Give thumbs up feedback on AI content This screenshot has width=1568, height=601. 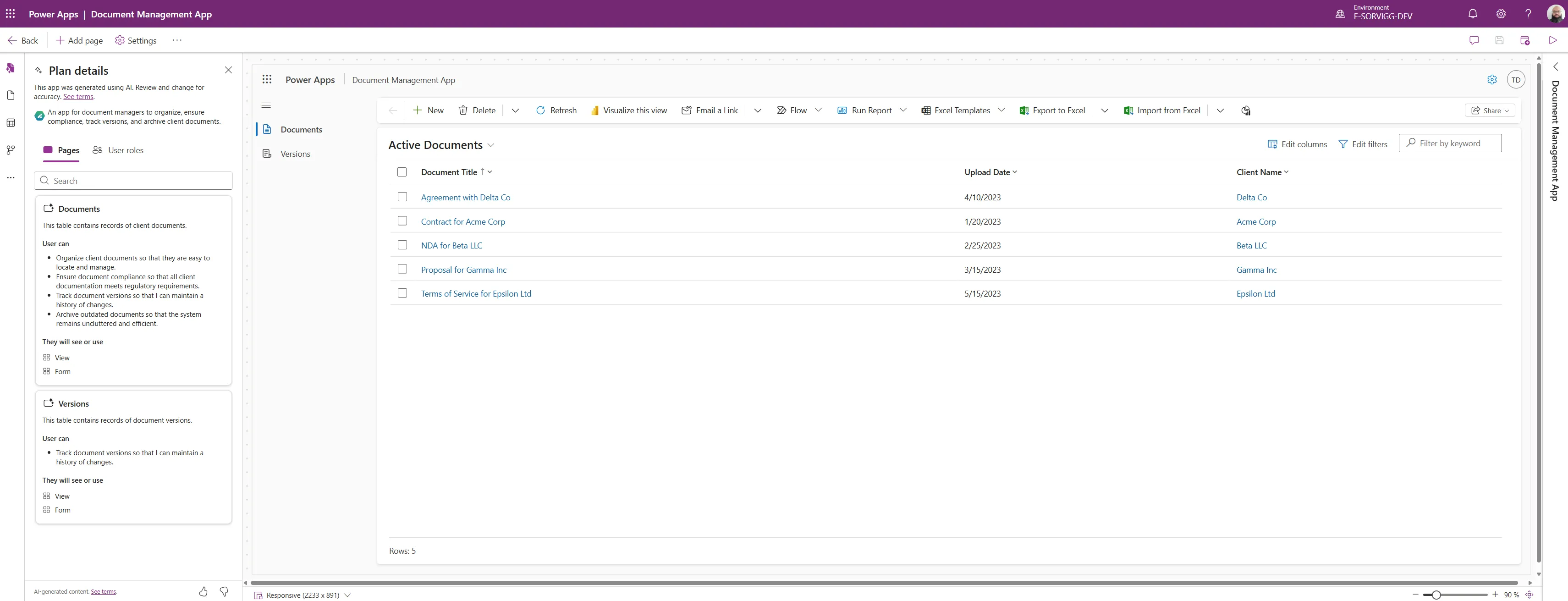[x=204, y=591]
